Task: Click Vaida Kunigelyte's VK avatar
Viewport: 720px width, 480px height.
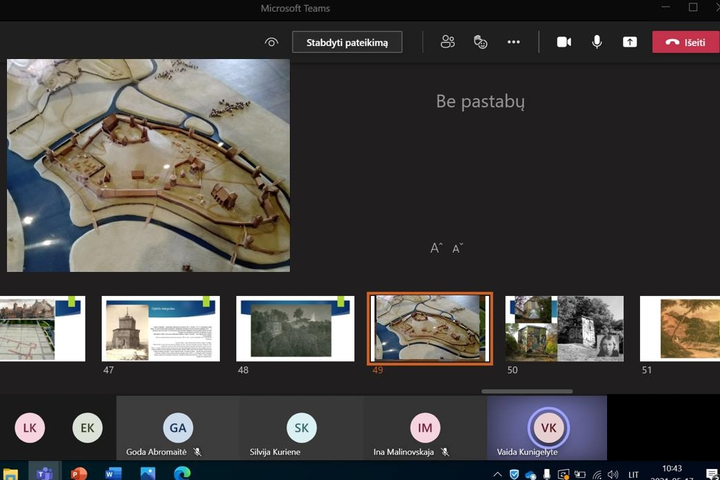Action: [x=549, y=428]
